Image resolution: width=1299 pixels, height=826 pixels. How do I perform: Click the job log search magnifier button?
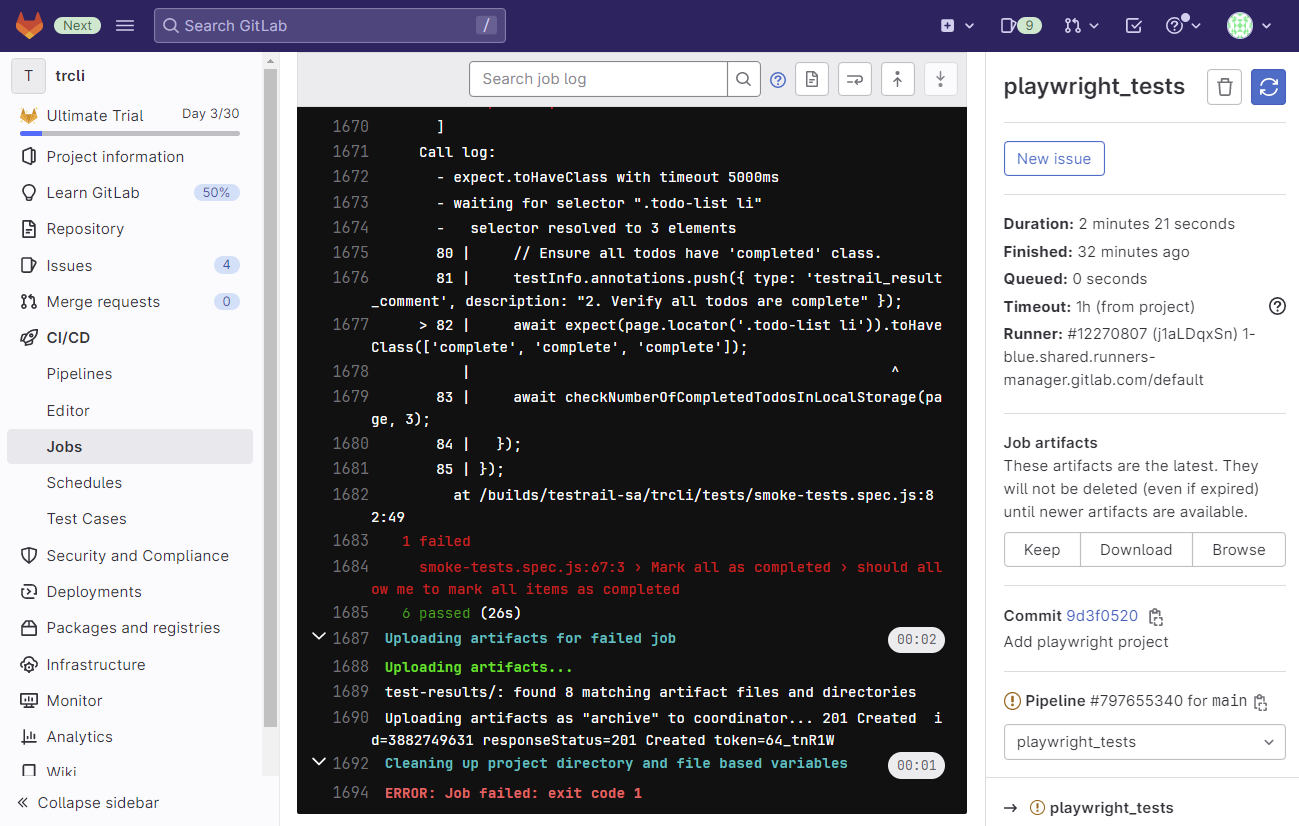pyautogui.click(x=743, y=79)
